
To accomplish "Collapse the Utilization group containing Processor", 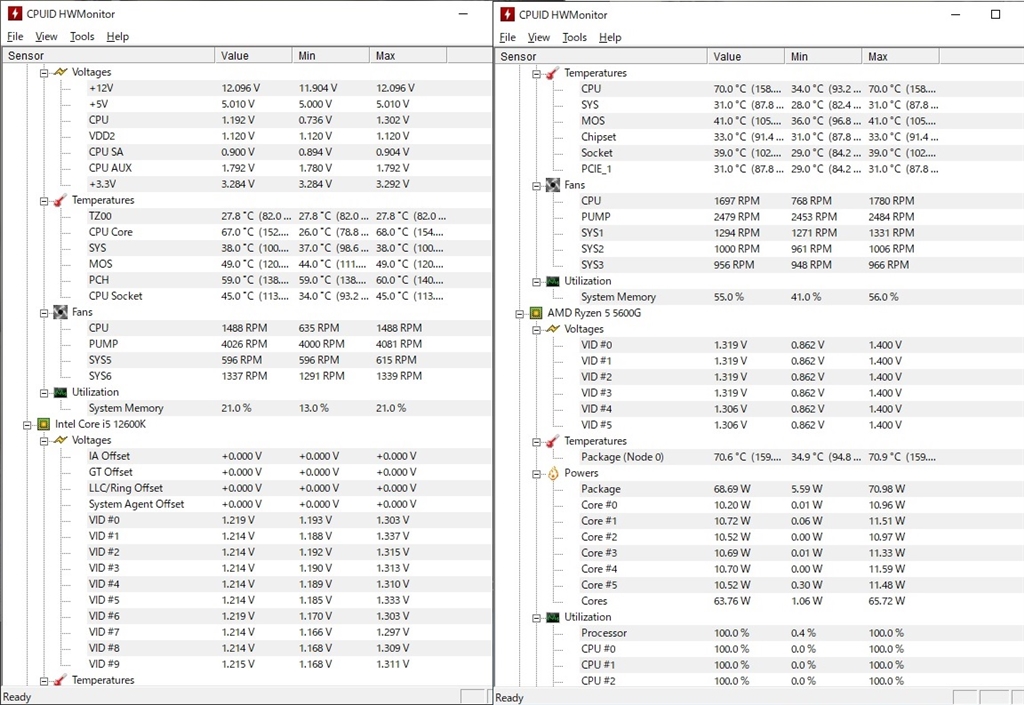I will (537, 618).
